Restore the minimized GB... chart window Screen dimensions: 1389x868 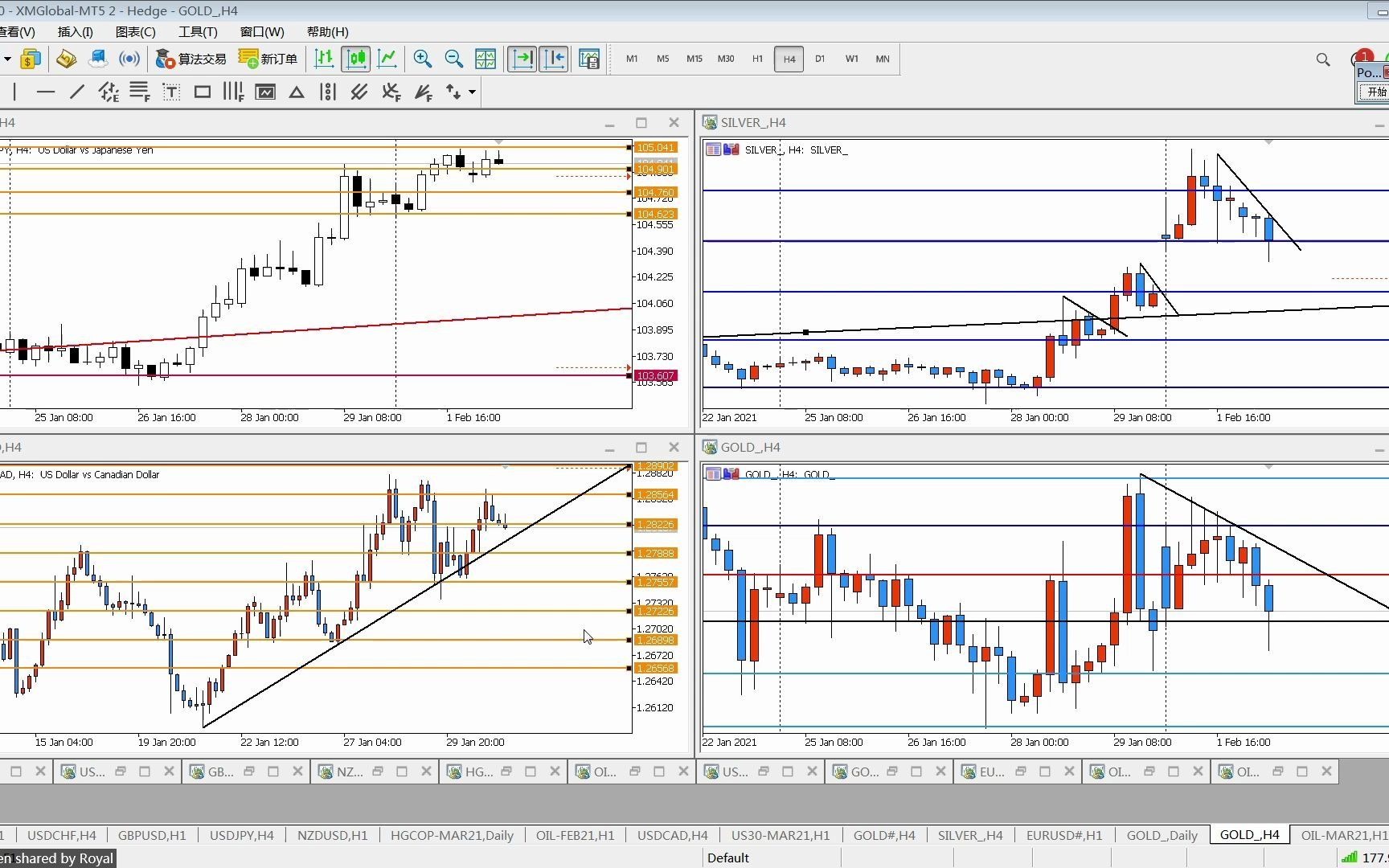pyautogui.click(x=249, y=772)
